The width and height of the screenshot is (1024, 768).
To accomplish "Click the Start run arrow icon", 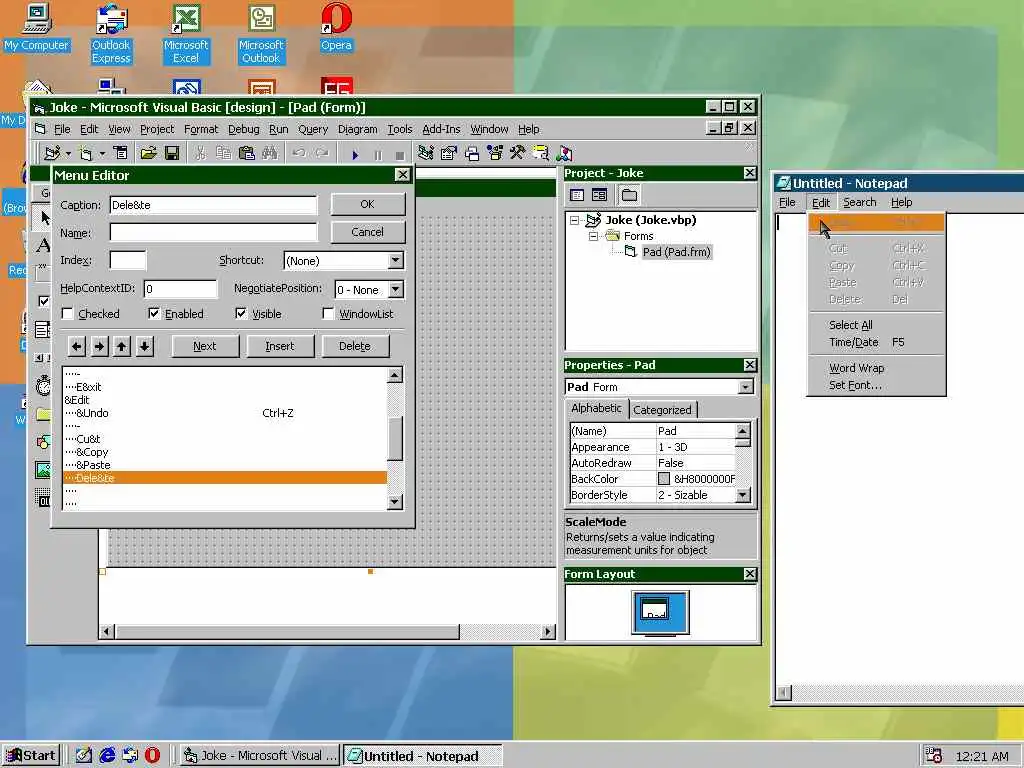I will click(355, 155).
